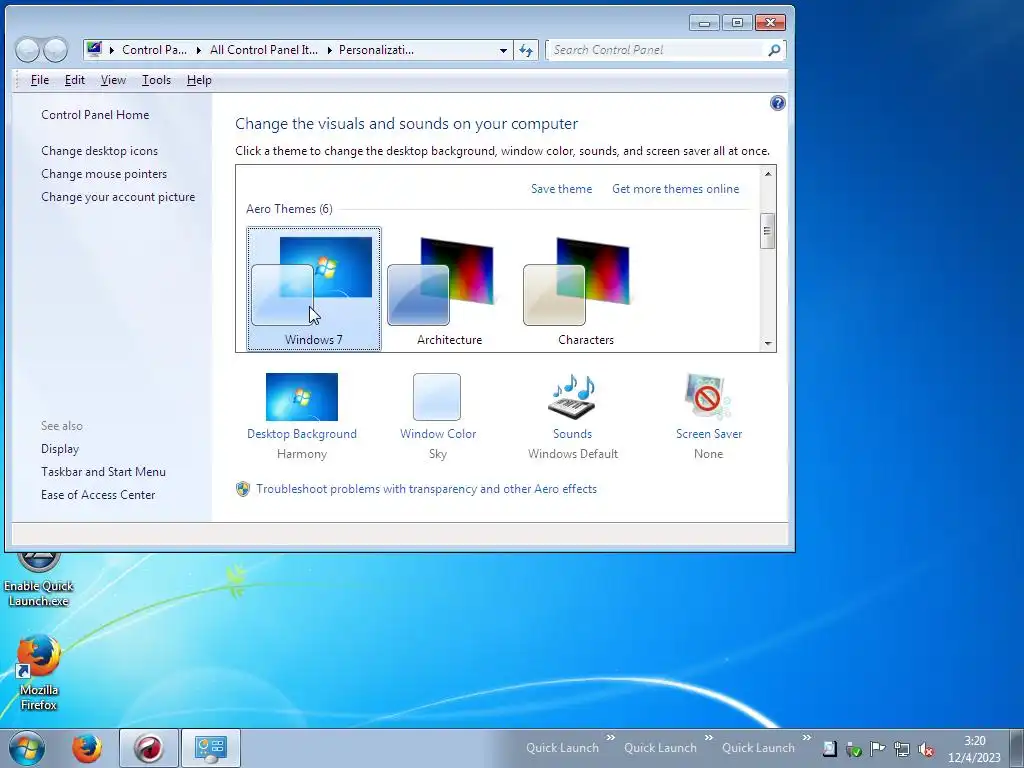Click the green shield tray icon
This screenshot has height=768, width=1024.
coord(854,749)
